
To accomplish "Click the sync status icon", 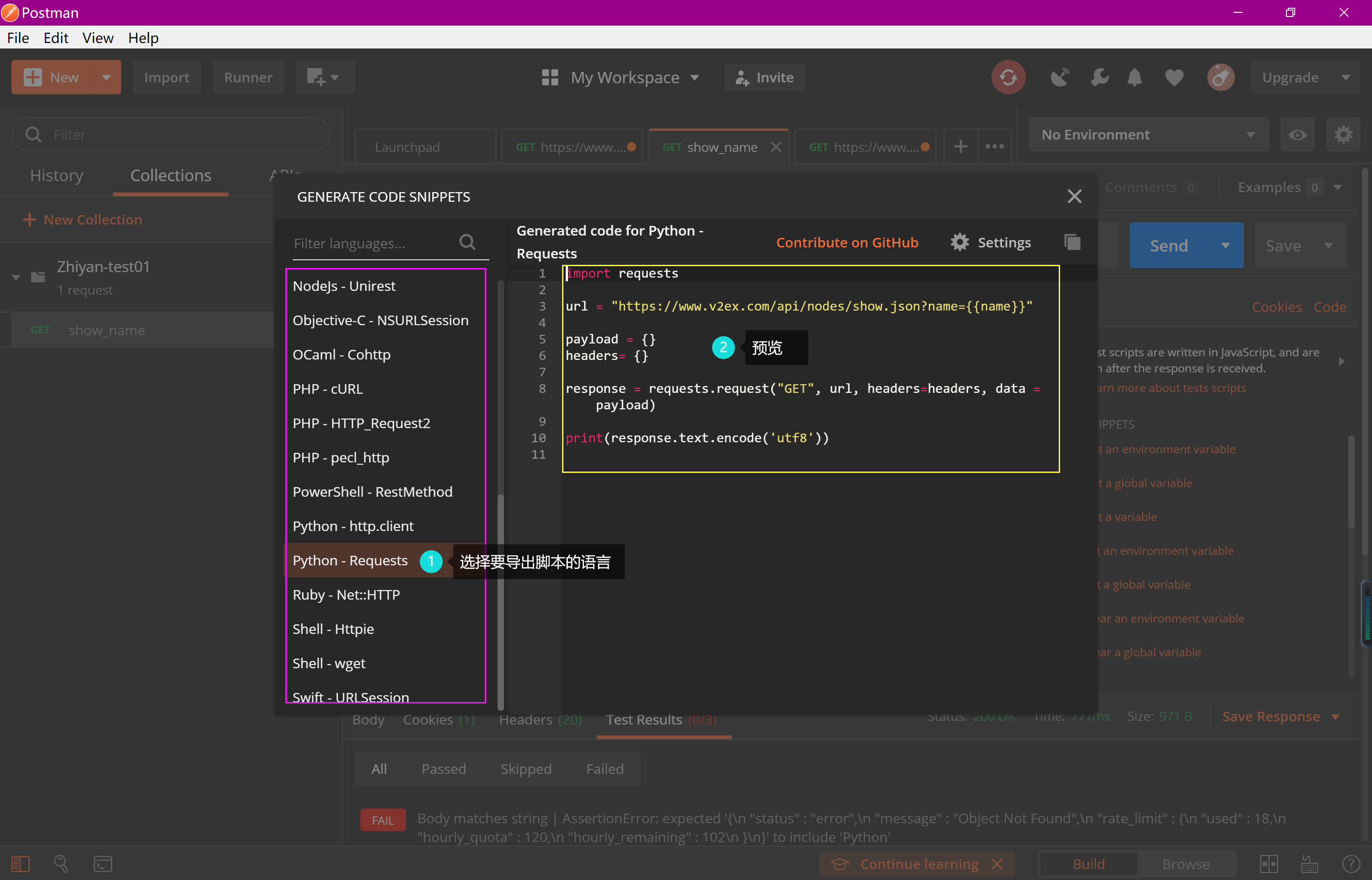I will point(1008,77).
